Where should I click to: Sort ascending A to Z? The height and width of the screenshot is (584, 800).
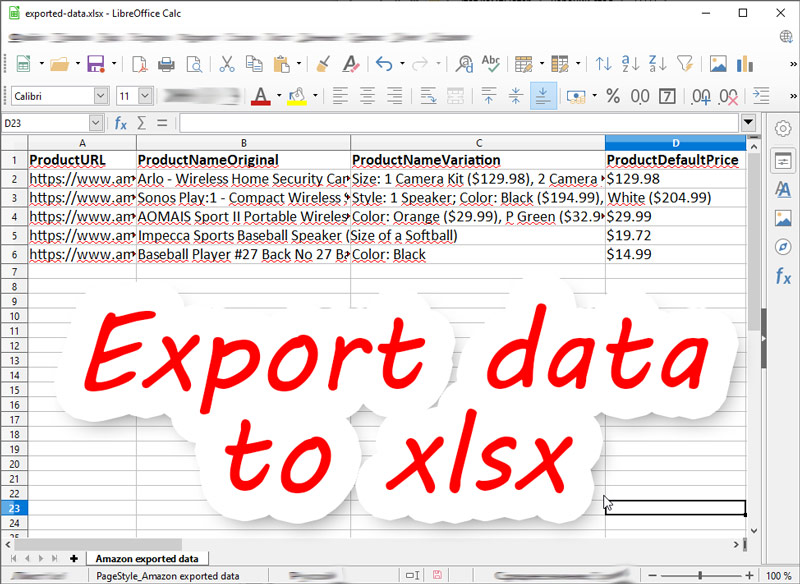pos(631,64)
